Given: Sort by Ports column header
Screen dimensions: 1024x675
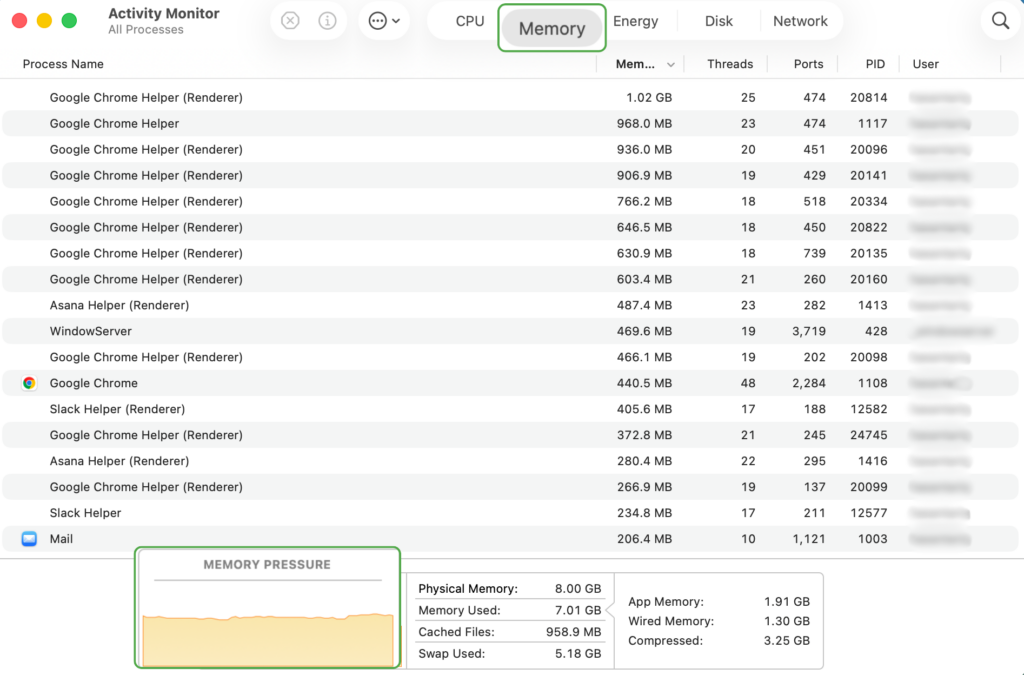Looking at the screenshot, I should pyautogui.click(x=808, y=64).
